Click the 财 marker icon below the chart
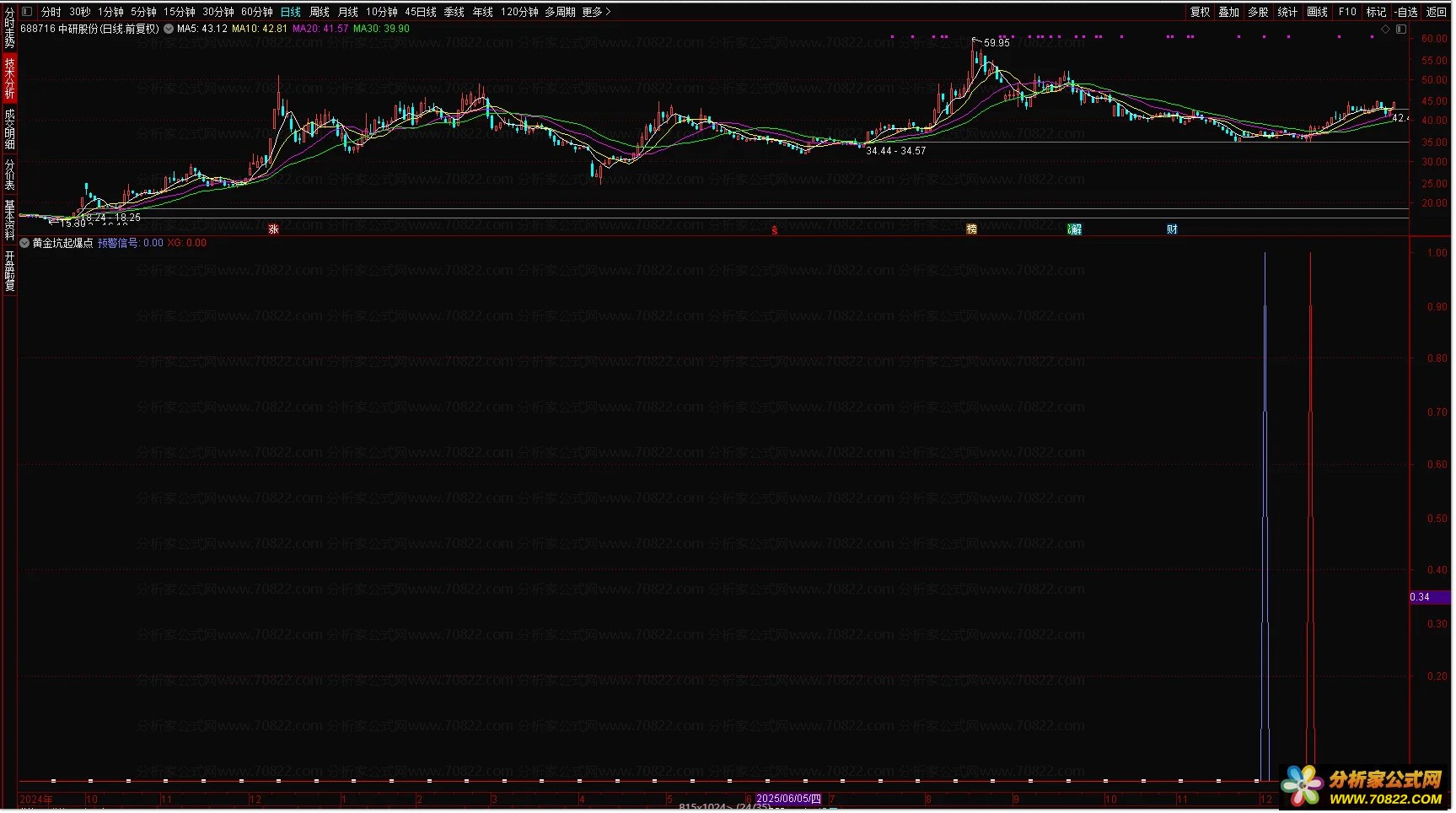Viewport: 1456px width, 813px height. point(1172,229)
